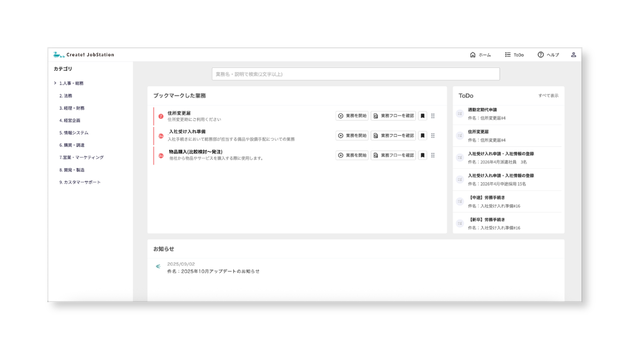The height and width of the screenshot is (360, 640).
Task: Click 業務を開始 for 物品購入
Action: click(x=352, y=155)
